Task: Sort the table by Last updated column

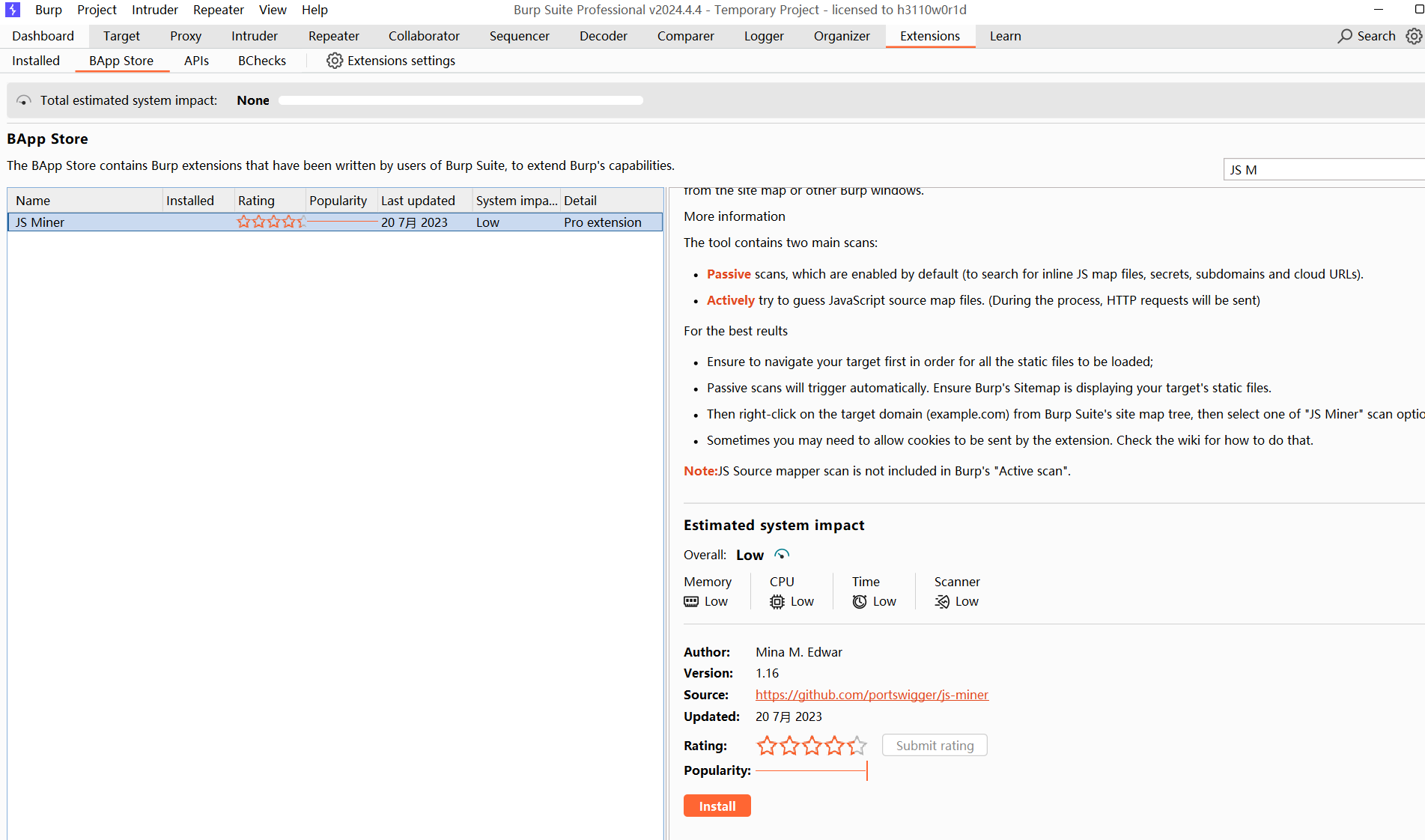Action: point(425,201)
